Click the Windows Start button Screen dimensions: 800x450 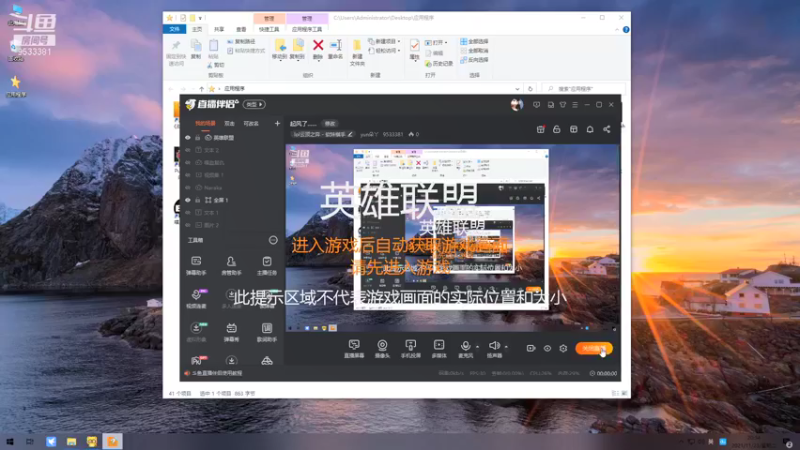(10, 441)
